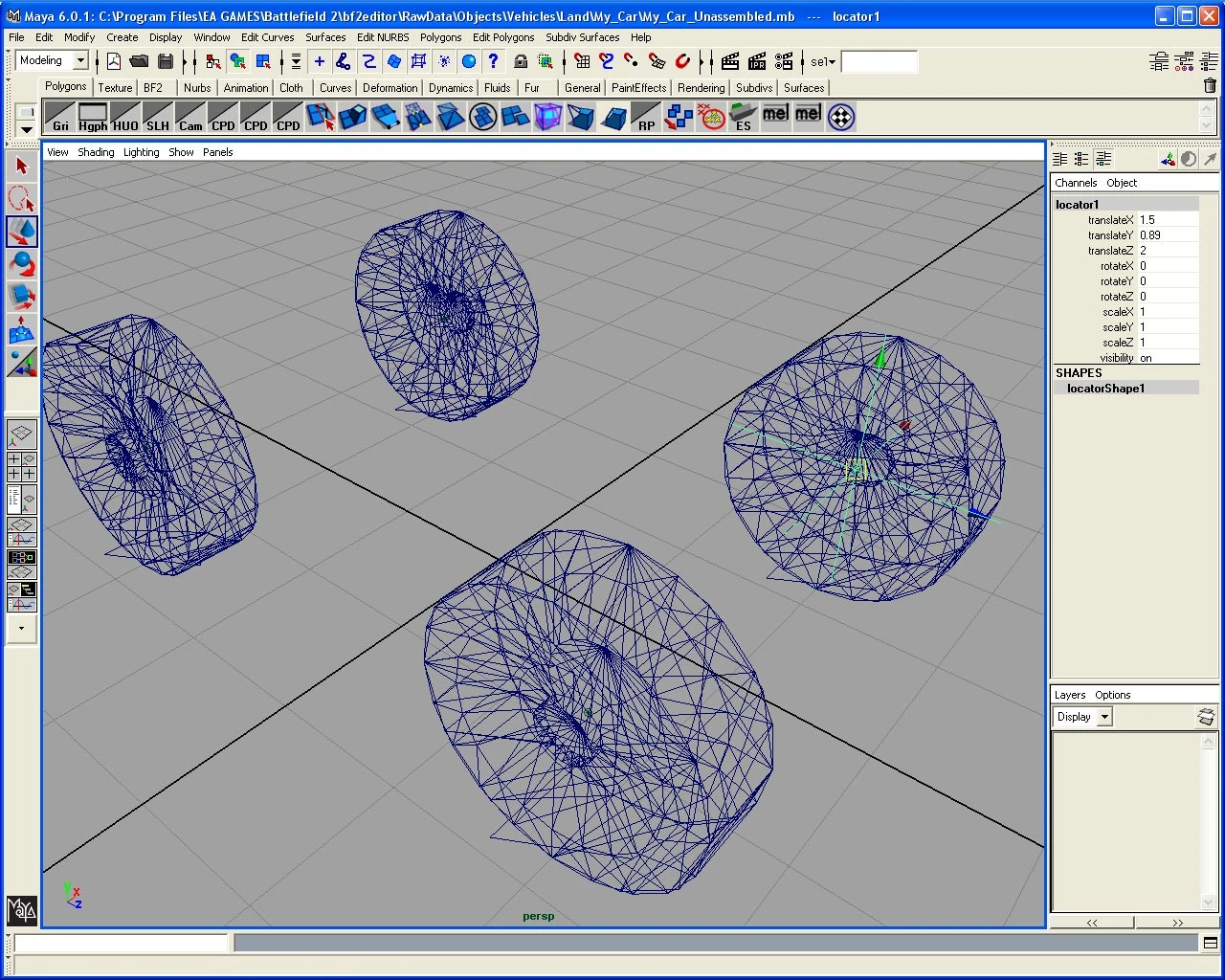Open the Edit Polygons menu
Image resolution: width=1225 pixels, height=980 pixels.
(x=503, y=37)
